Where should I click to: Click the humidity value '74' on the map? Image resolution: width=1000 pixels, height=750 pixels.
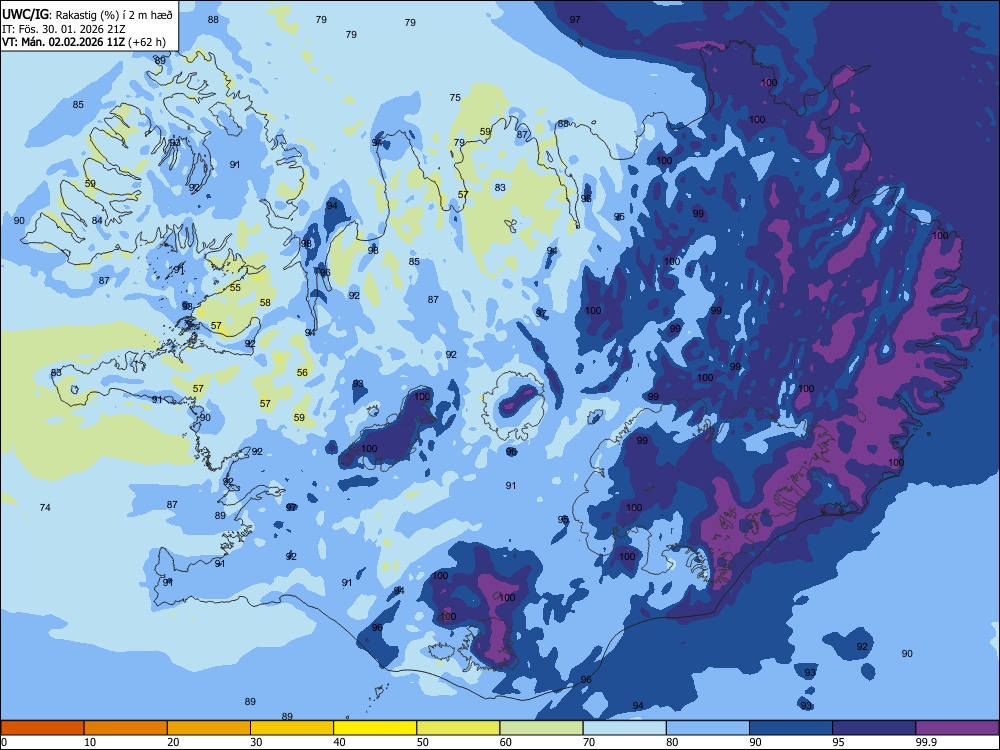click(x=45, y=508)
